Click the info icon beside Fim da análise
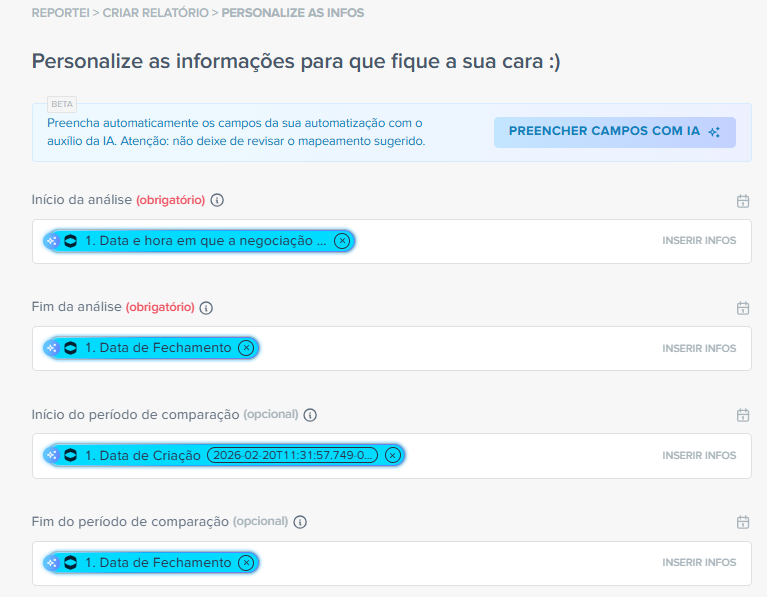 tap(207, 308)
